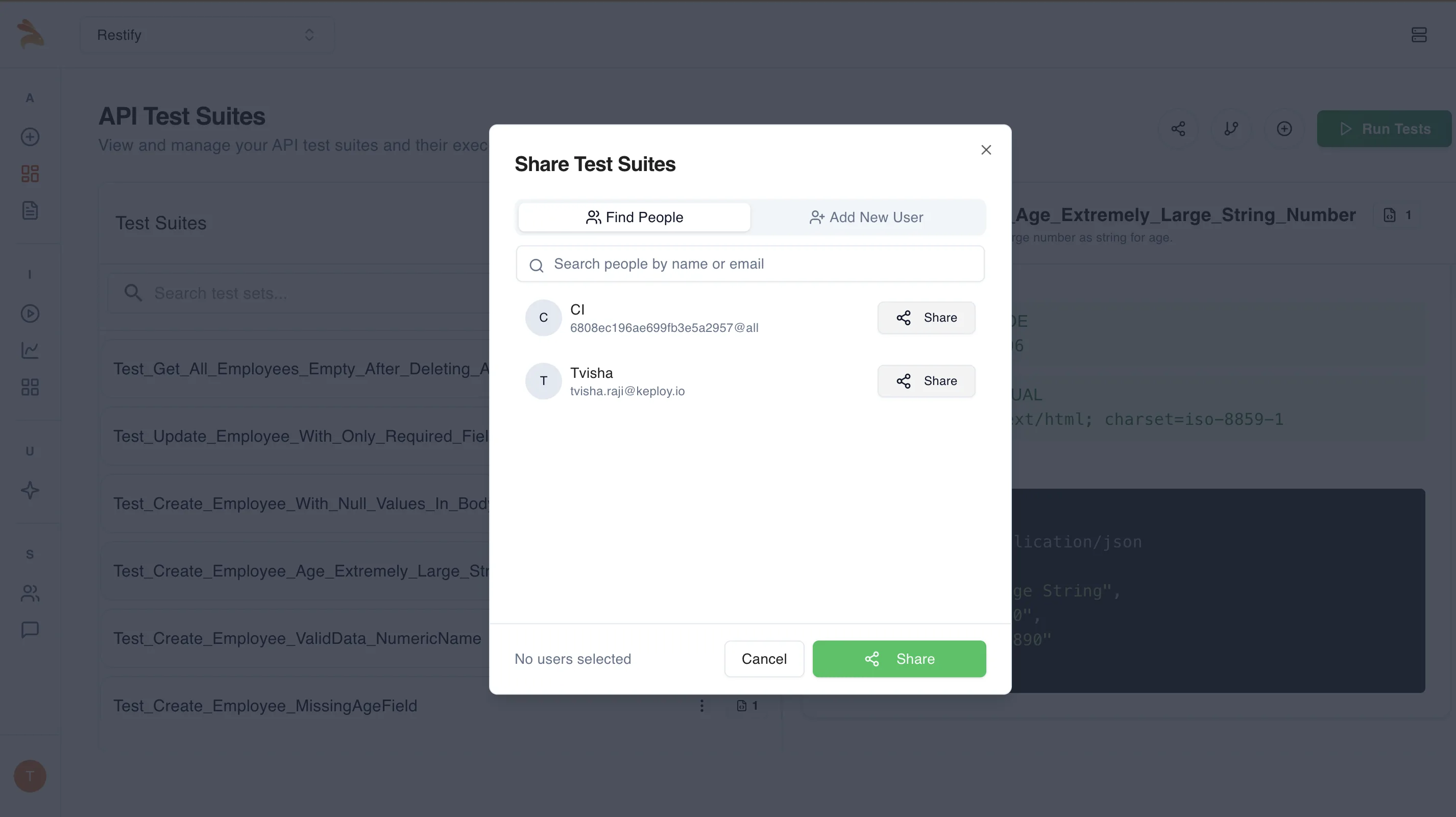Open the line chart analytics sidebar icon
Viewport: 1456px width, 817px height.
tap(30, 351)
